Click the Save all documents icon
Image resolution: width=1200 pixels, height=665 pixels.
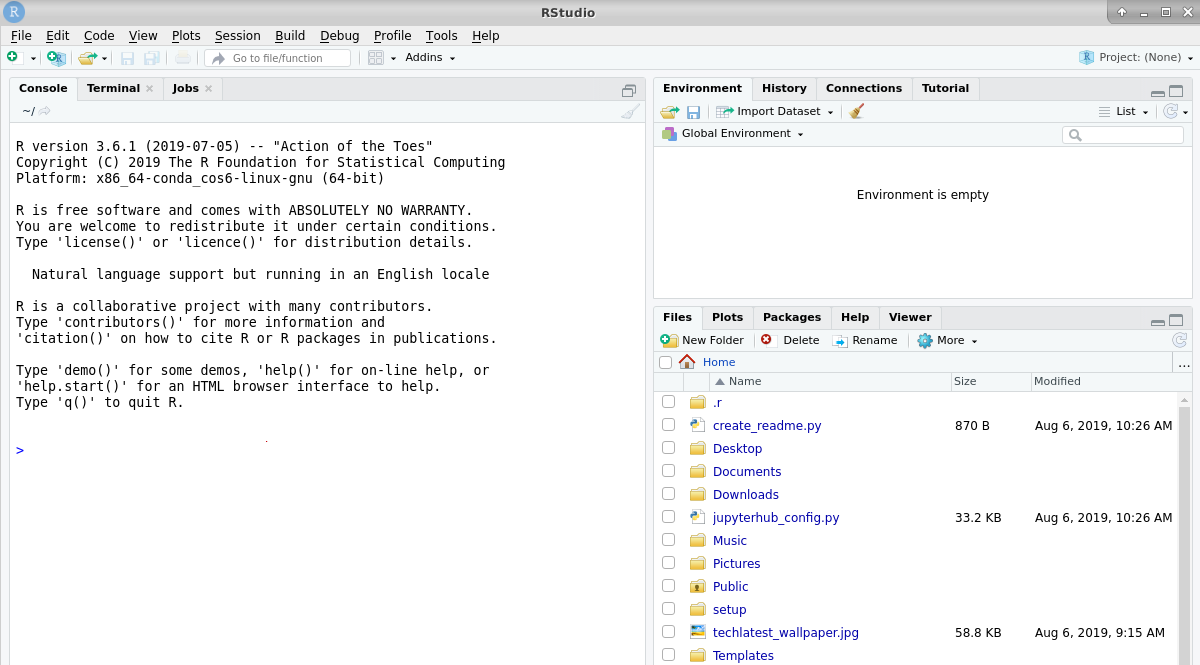152,58
